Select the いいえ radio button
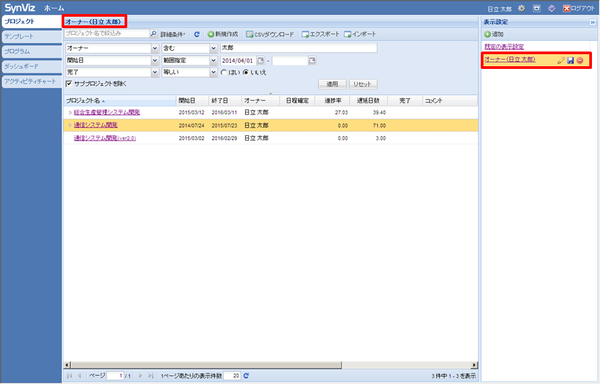Viewport: 600px width, 384px height. (x=246, y=72)
